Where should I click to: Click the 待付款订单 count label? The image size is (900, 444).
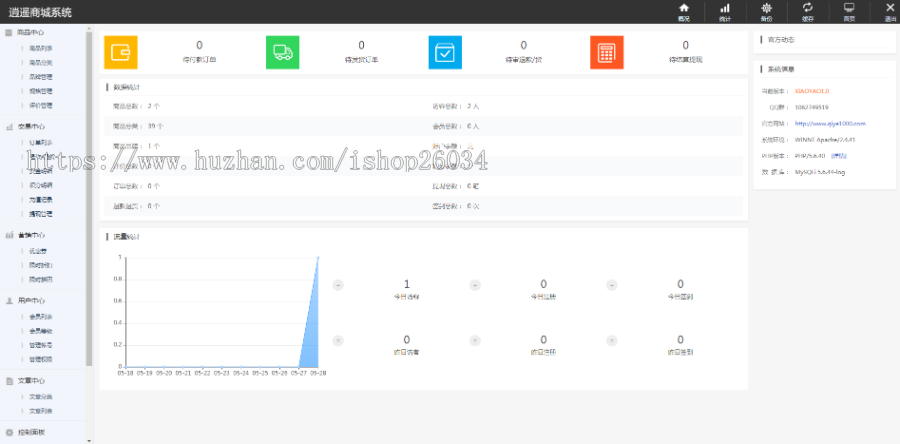coord(199,60)
